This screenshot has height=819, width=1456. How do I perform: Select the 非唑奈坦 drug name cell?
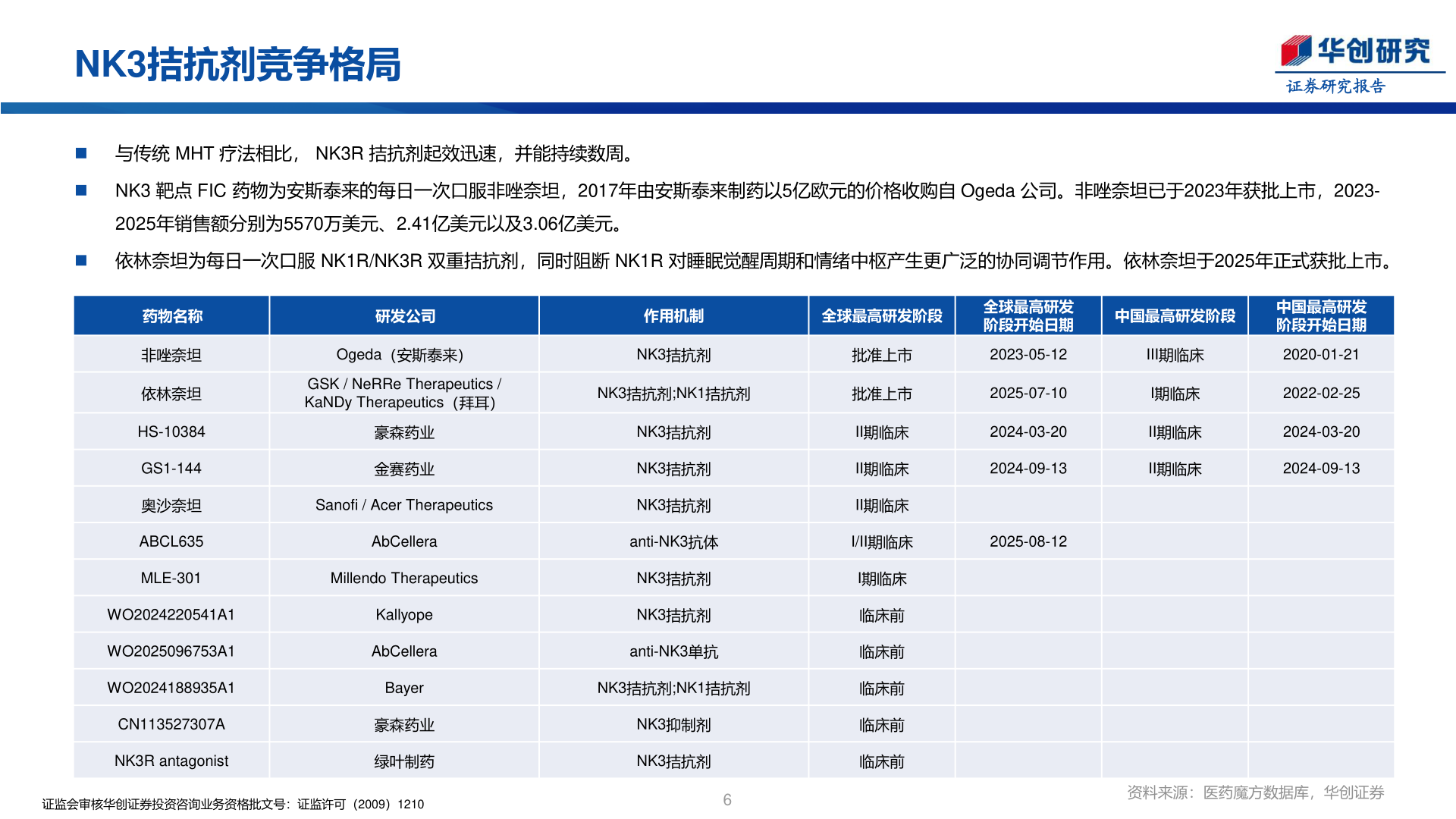point(171,355)
